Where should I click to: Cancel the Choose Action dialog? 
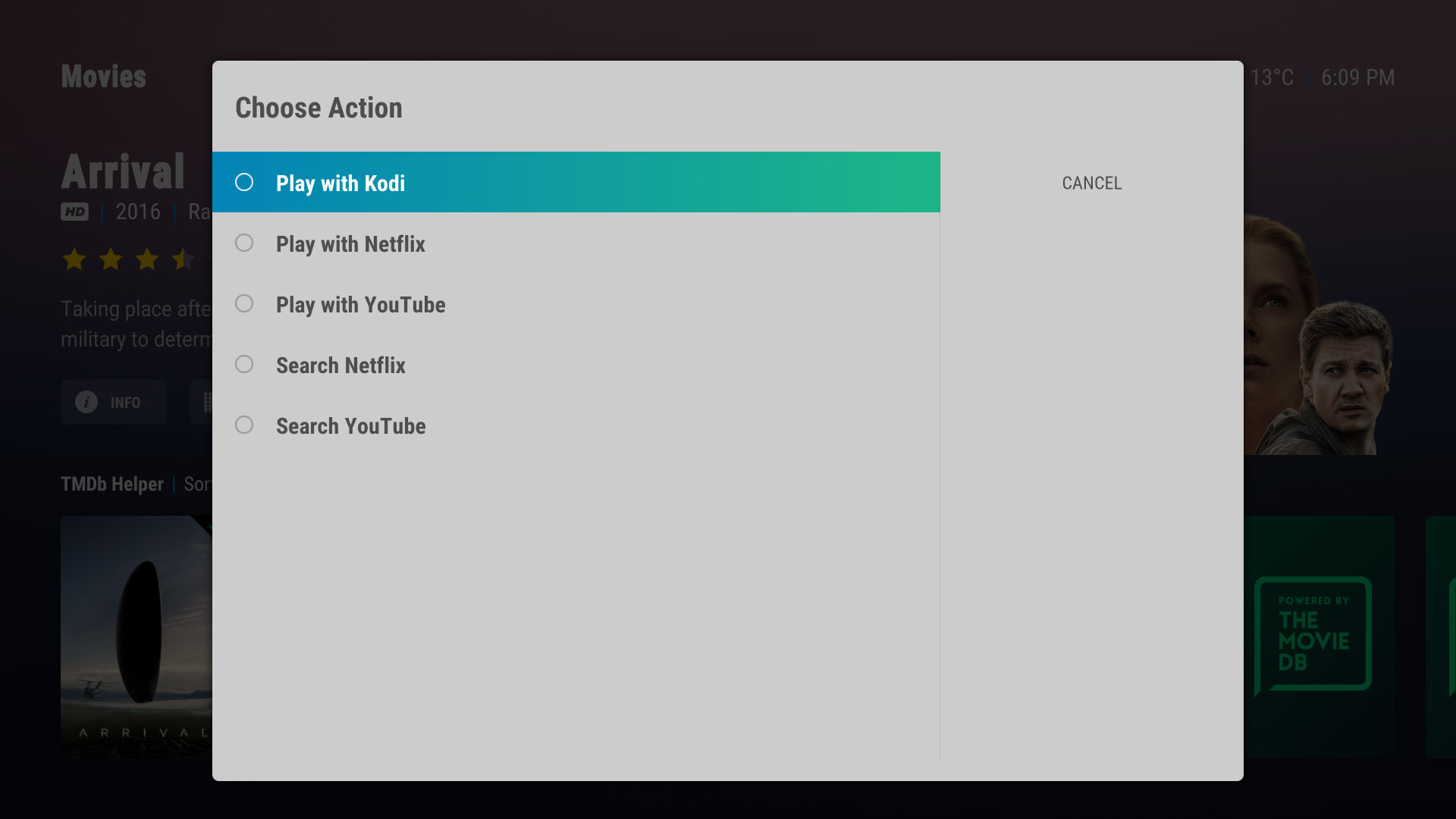pyautogui.click(x=1092, y=183)
